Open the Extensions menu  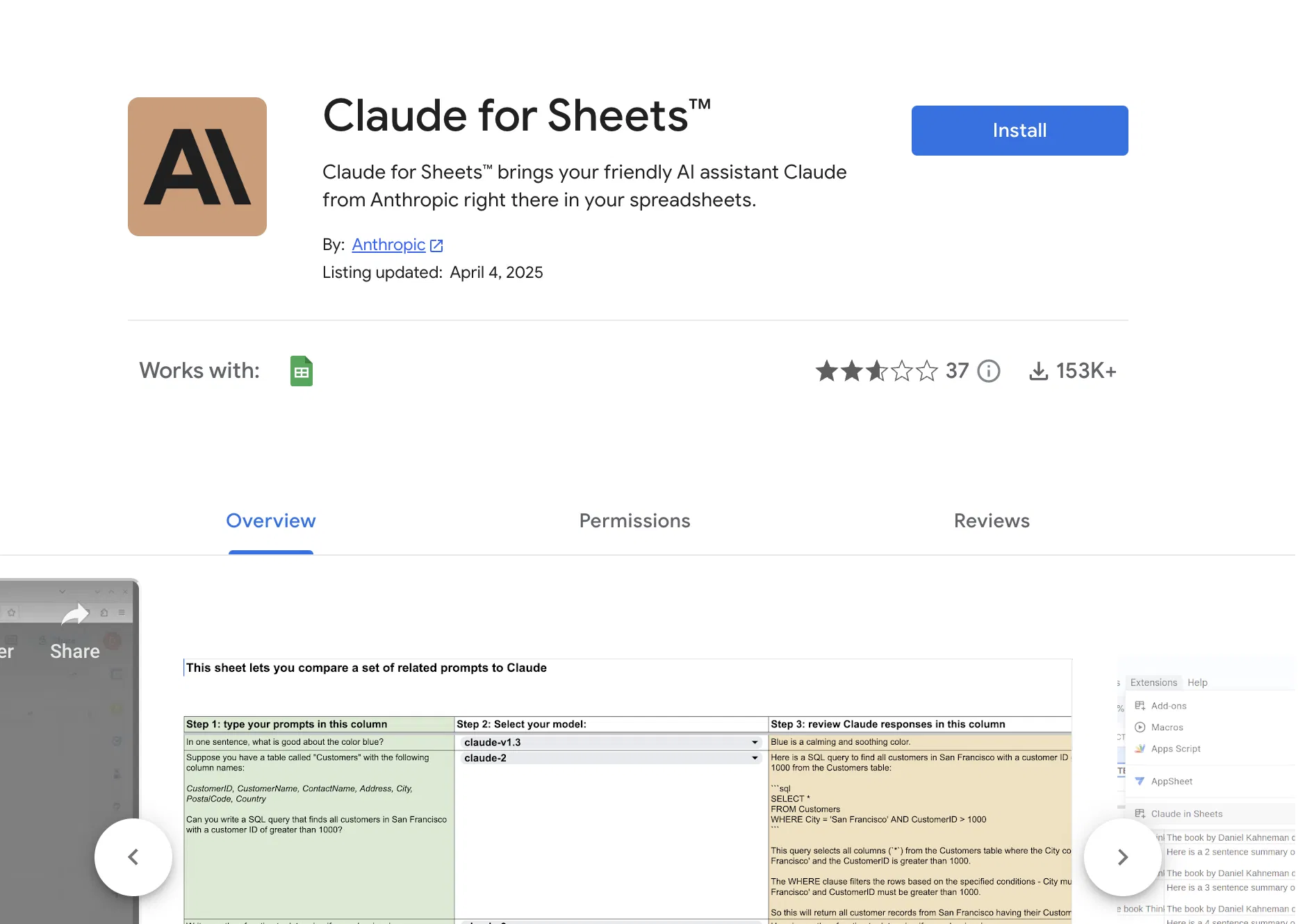pyautogui.click(x=1153, y=682)
